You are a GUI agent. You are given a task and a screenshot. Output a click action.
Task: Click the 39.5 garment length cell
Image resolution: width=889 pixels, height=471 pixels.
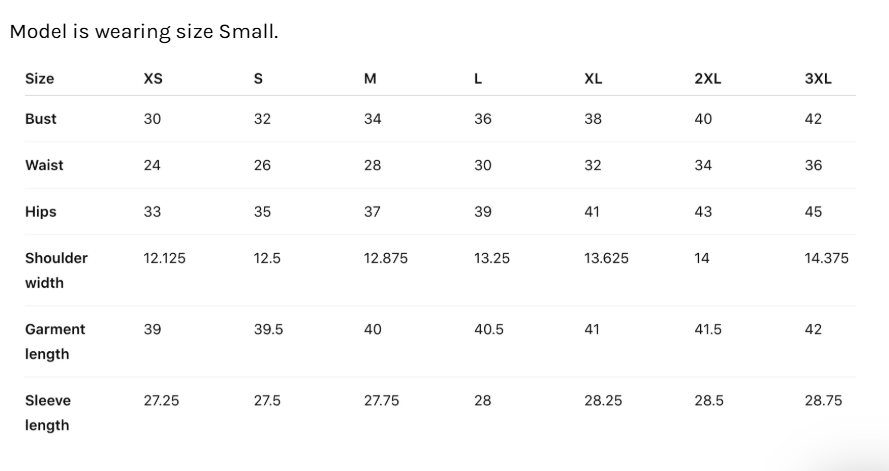point(268,329)
